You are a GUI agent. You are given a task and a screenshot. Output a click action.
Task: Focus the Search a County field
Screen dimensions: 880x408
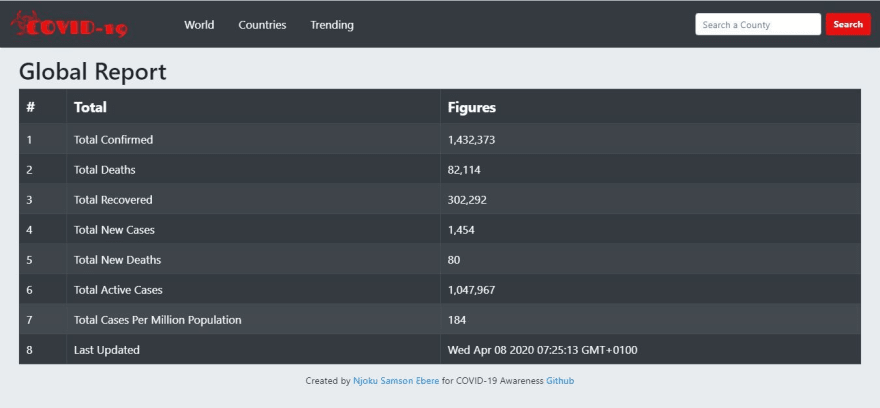(x=758, y=24)
